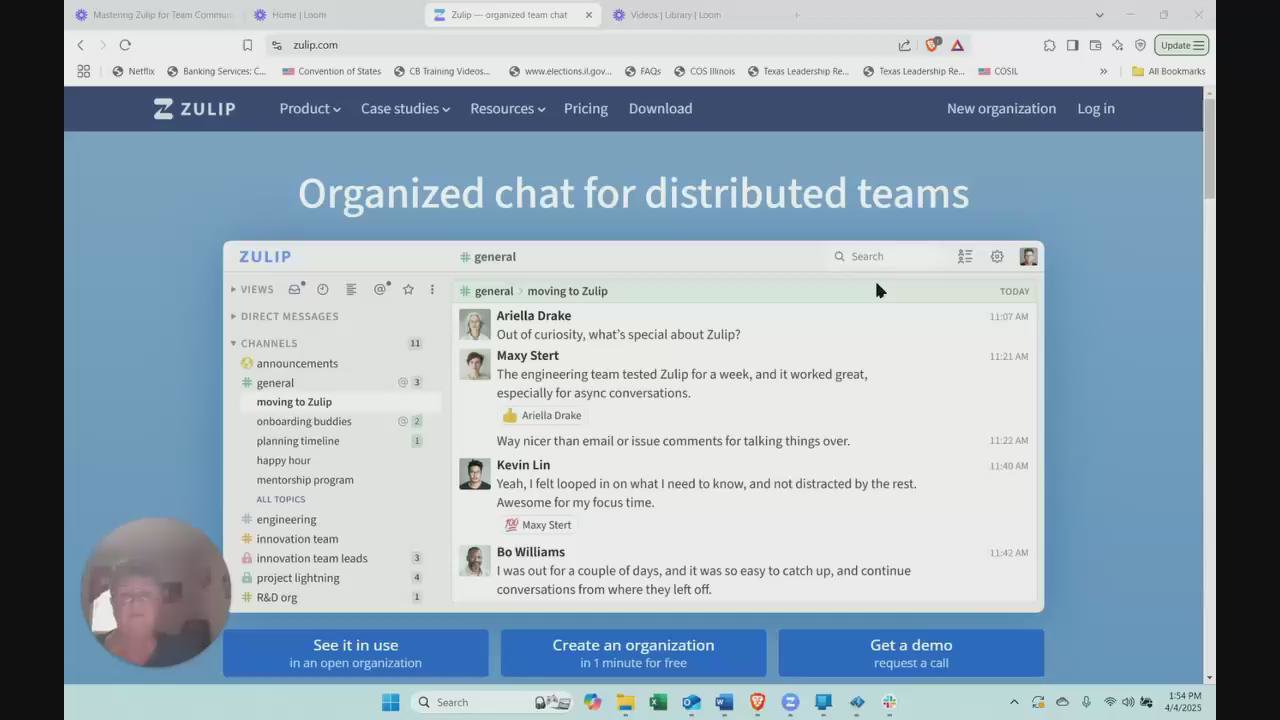Click the Get a demo button

(911, 653)
